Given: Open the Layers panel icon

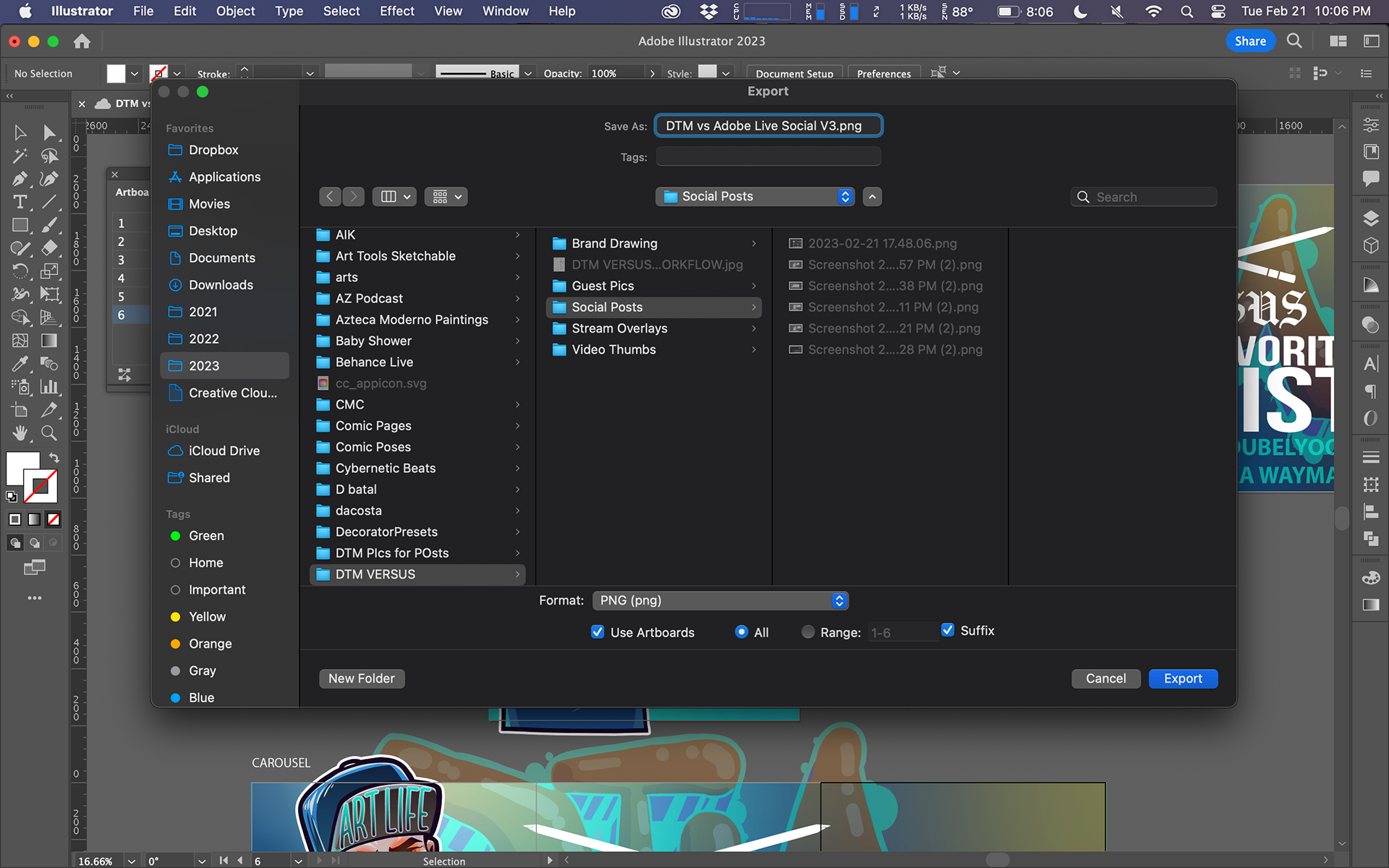Looking at the screenshot, I should pos(1370,218).
